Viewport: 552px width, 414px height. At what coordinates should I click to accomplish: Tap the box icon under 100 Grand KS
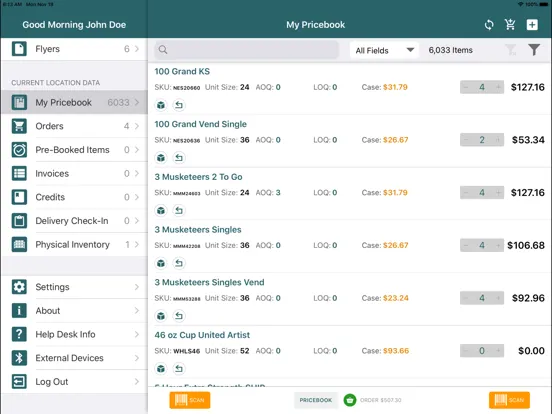tap(161, 105)
